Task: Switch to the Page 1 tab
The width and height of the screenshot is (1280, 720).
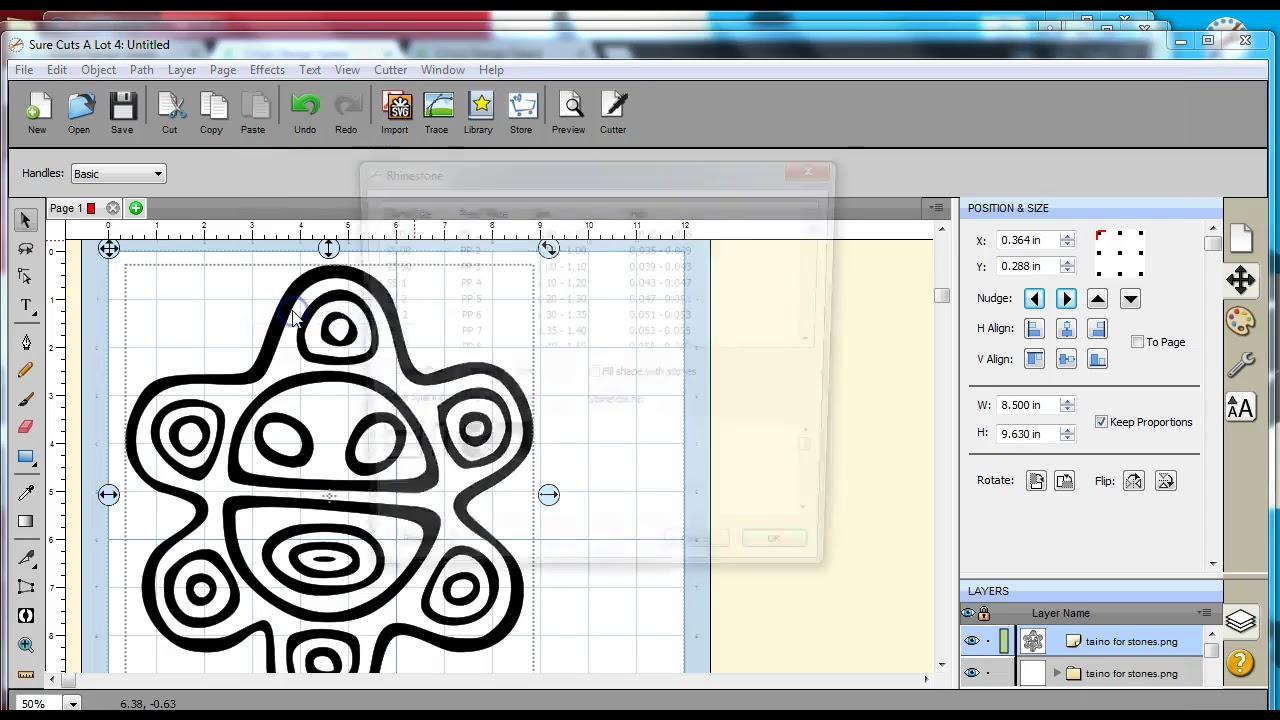Action: (66, 208)
